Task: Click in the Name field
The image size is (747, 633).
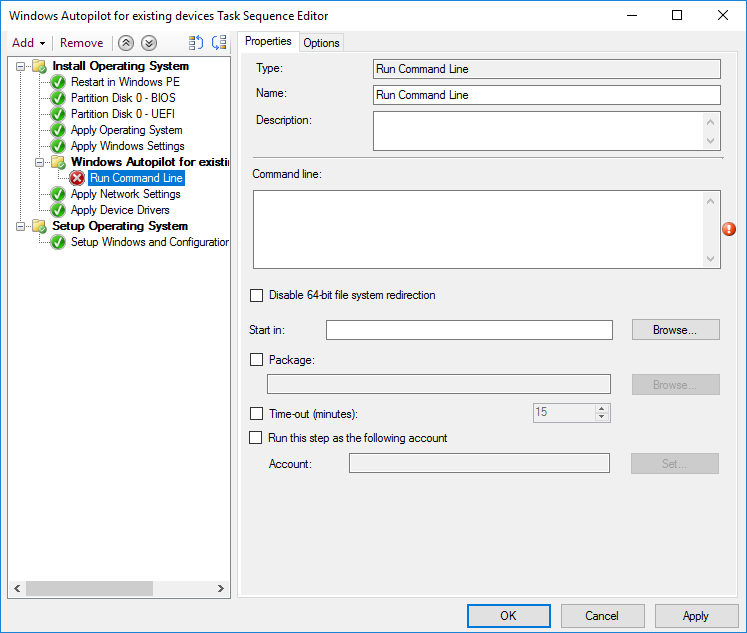Action: [x=547, y=95]
